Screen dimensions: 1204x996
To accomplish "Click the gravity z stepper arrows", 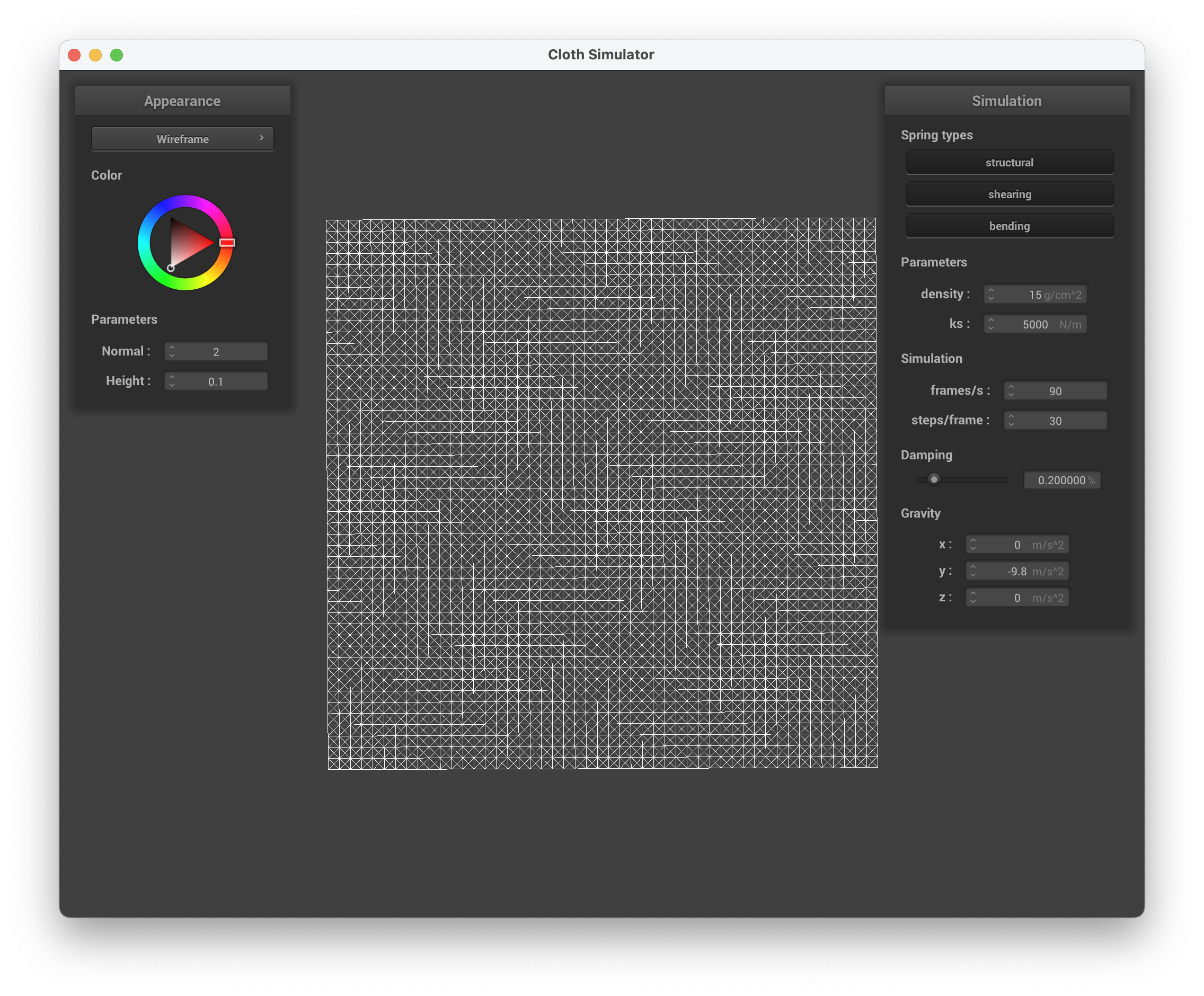I will (972, 598).
